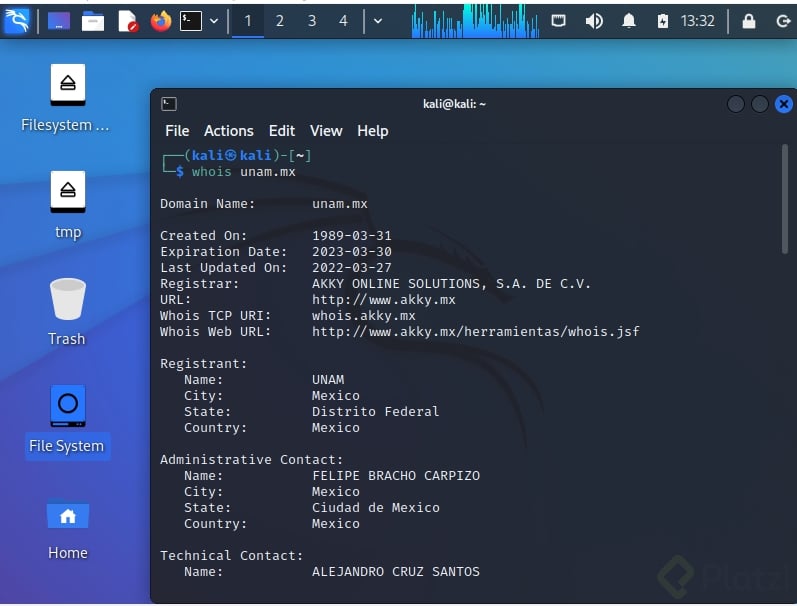
Task: Click the expiration date 2023-03-30
Action: point(352,252)
